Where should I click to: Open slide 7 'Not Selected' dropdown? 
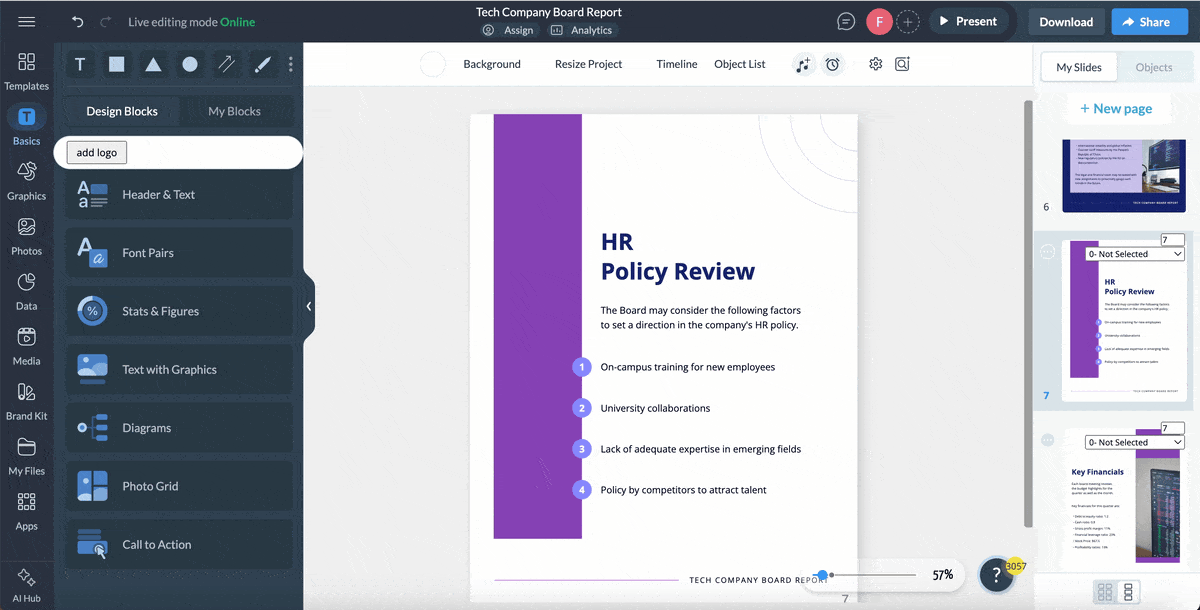[1135, 254]
